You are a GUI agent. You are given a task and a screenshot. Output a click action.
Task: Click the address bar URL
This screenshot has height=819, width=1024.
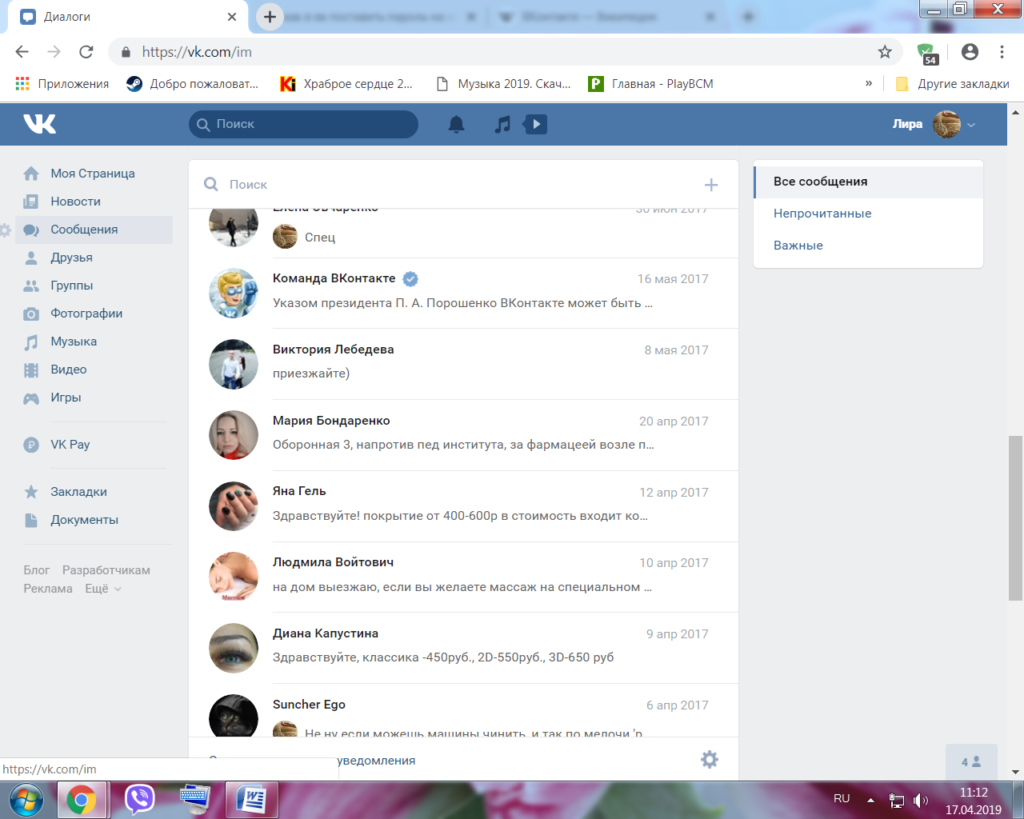click(x=197, y=52)
